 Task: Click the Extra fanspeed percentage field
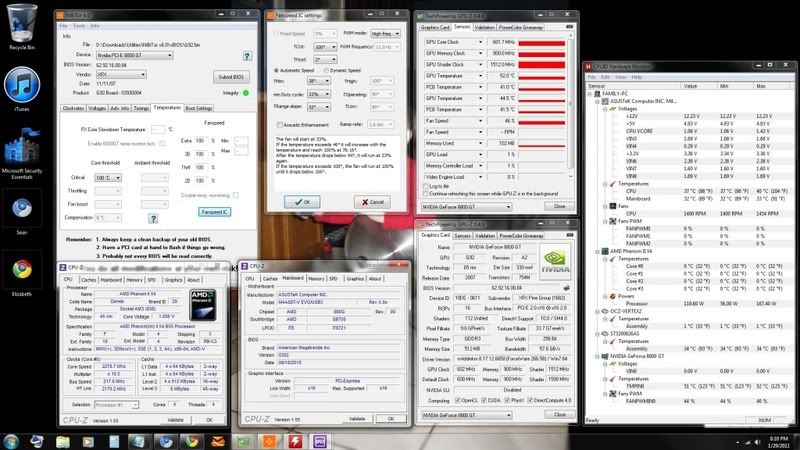point(200,141)
